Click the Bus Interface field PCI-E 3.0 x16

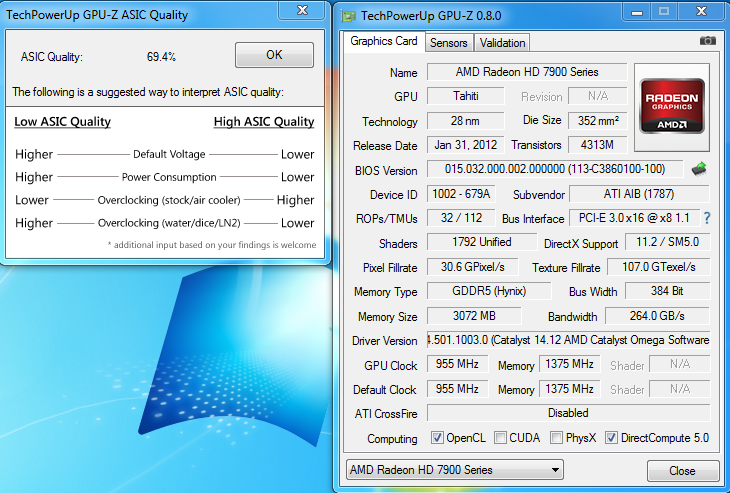[635, 217]
